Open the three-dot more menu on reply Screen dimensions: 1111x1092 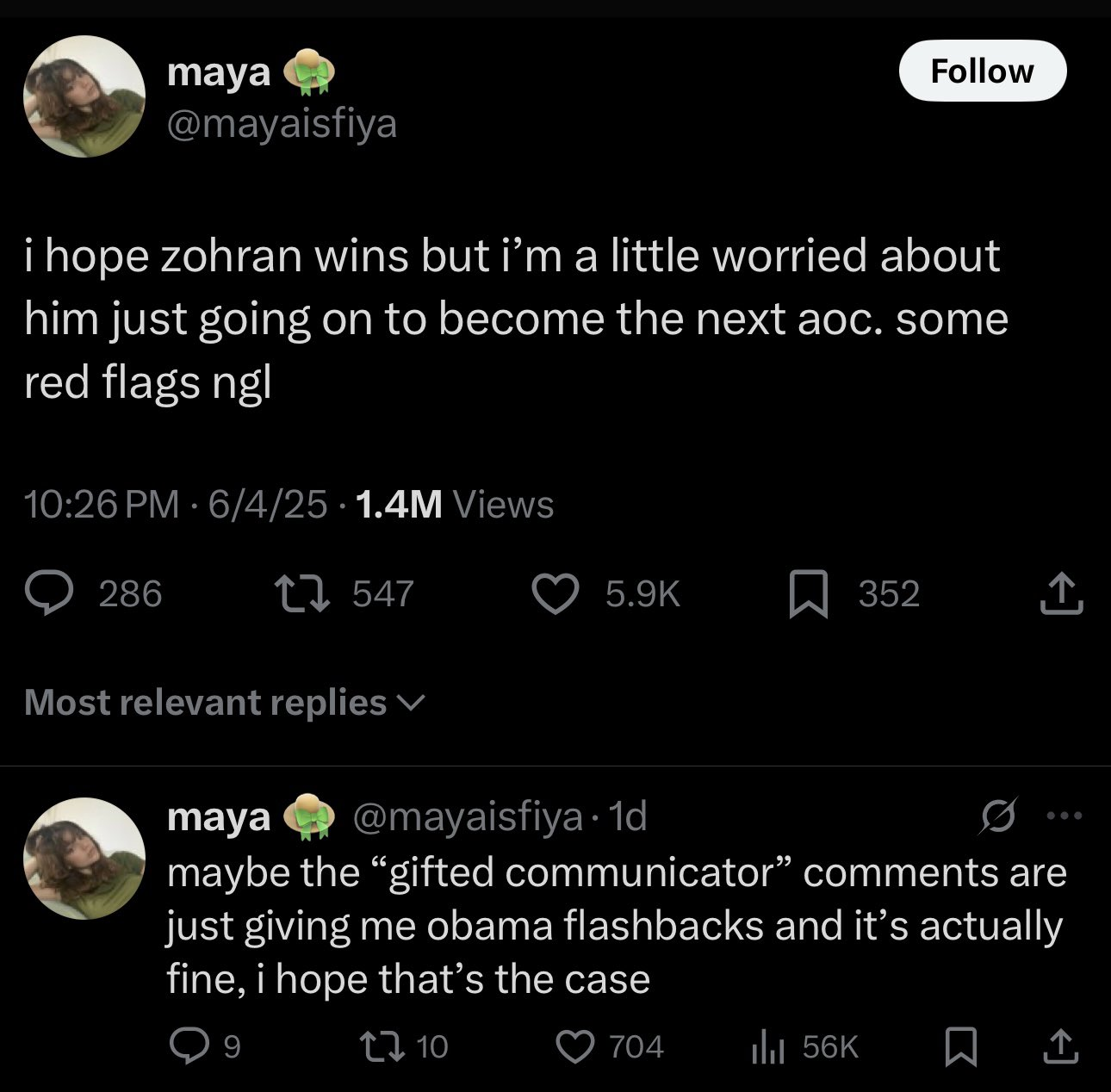1065,816
